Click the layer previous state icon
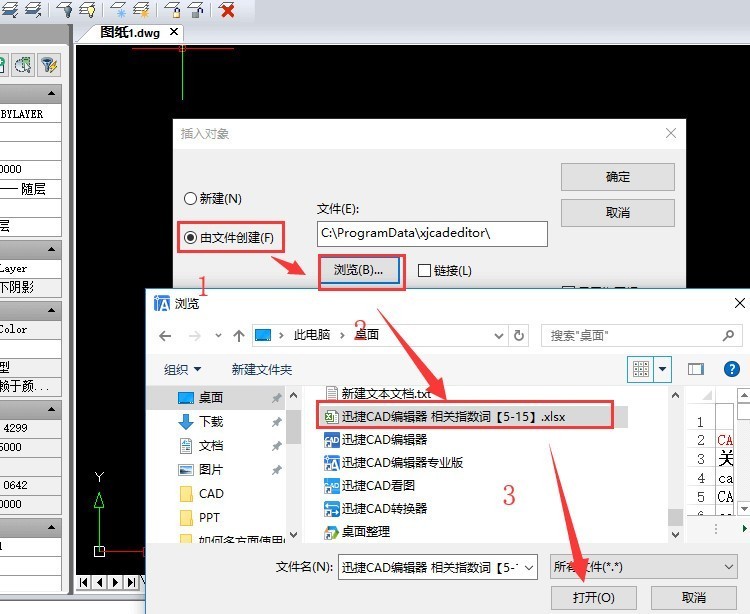Viewport: 750px width, 614px height. coord(11,10)
